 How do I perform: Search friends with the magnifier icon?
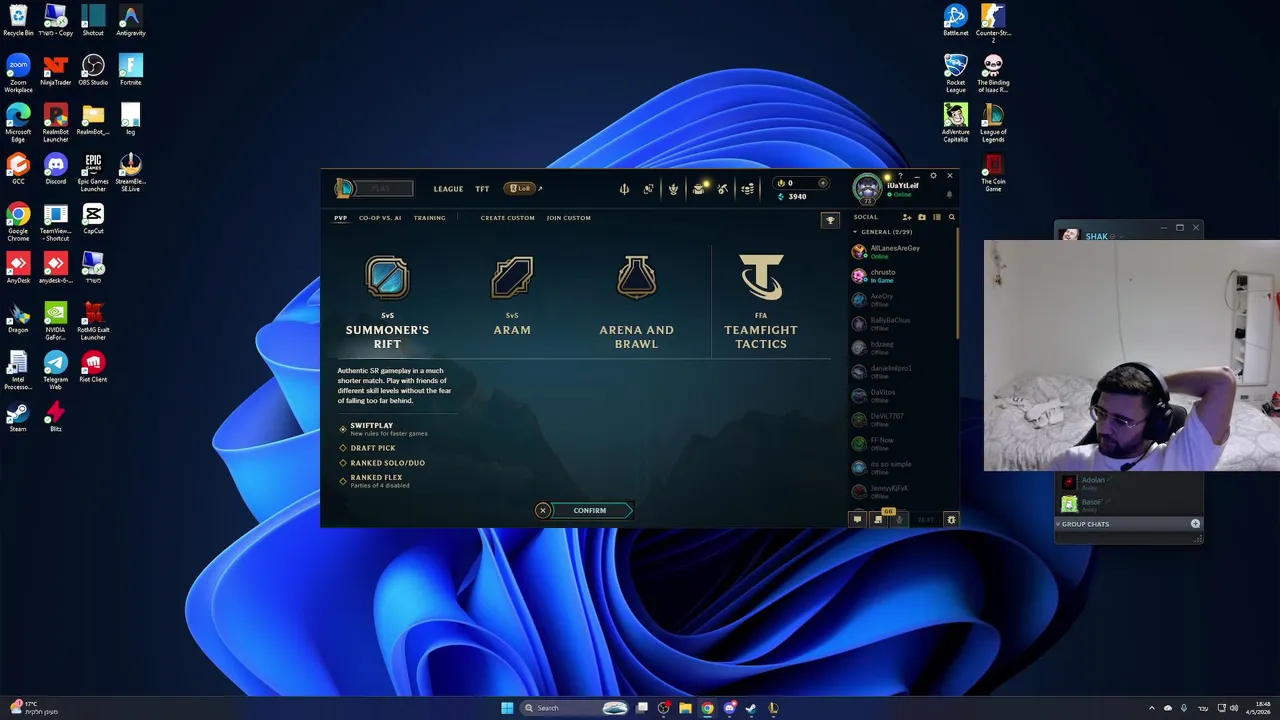coord(951,217)
